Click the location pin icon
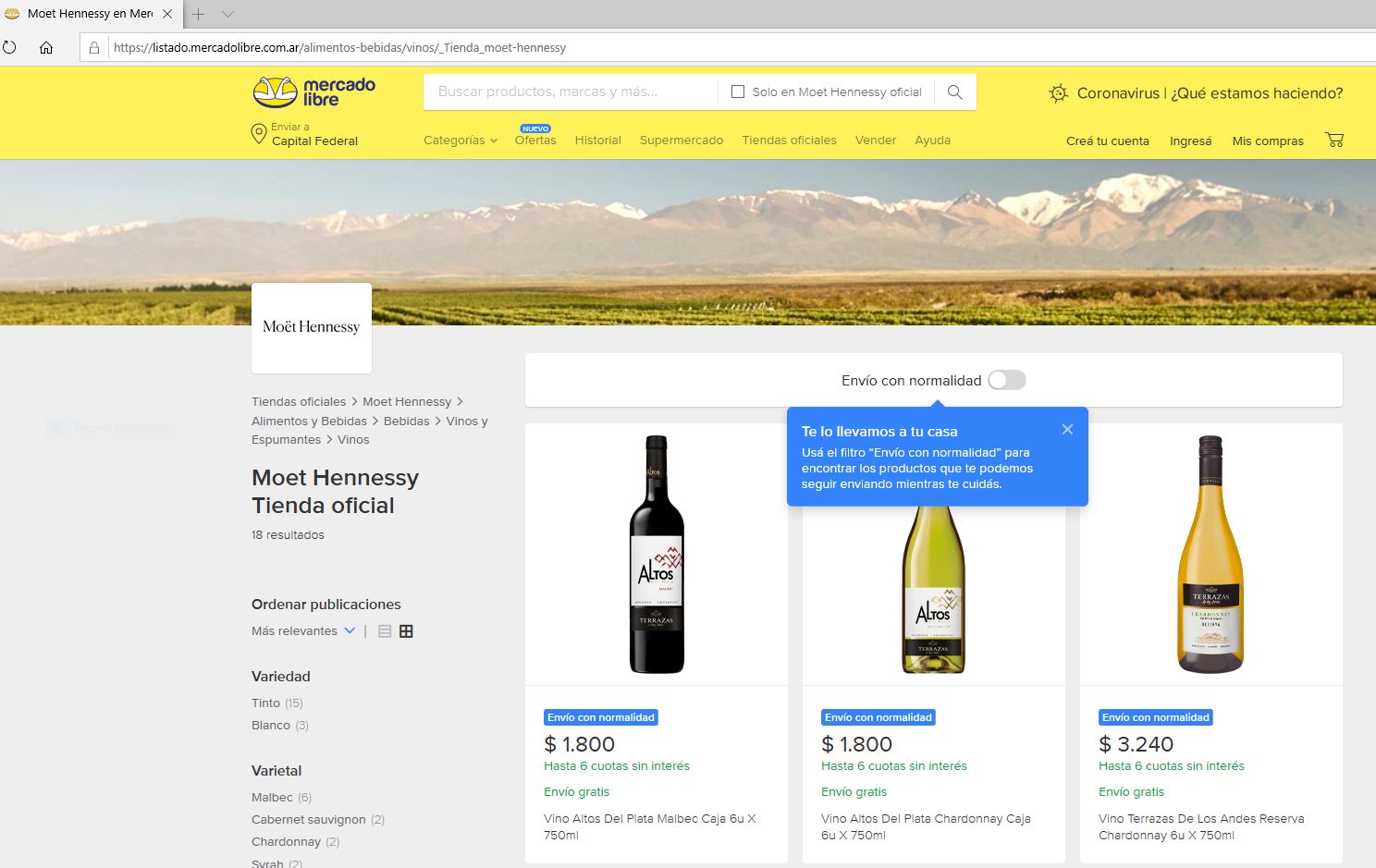This screenshot has height=868, width=1376. pyautogui.click(x=259, y=135)
